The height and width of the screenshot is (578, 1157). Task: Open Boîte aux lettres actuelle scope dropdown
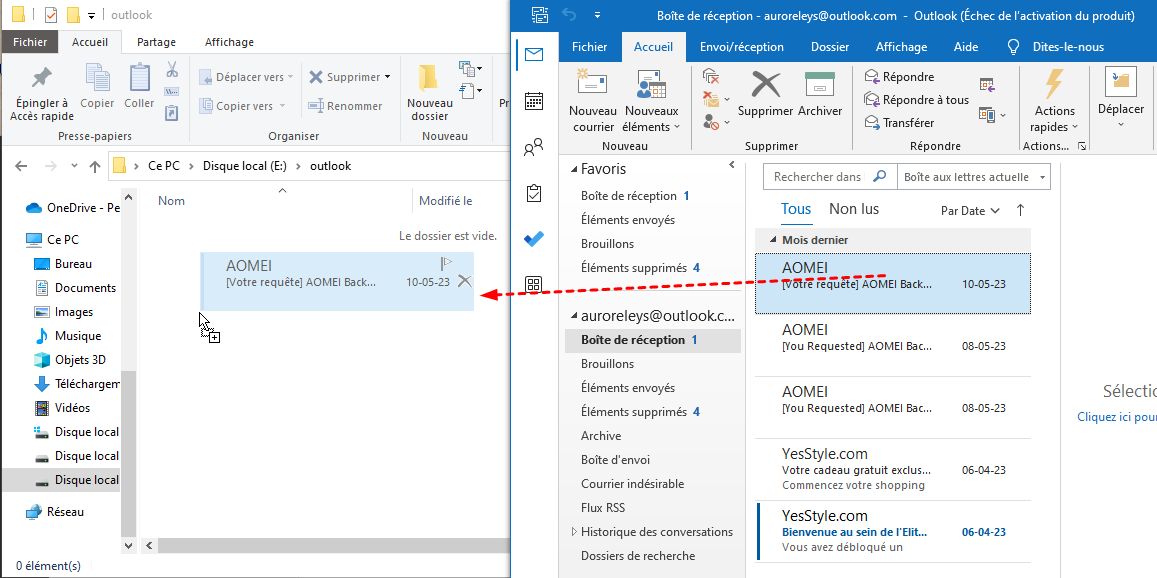(973, 177)
